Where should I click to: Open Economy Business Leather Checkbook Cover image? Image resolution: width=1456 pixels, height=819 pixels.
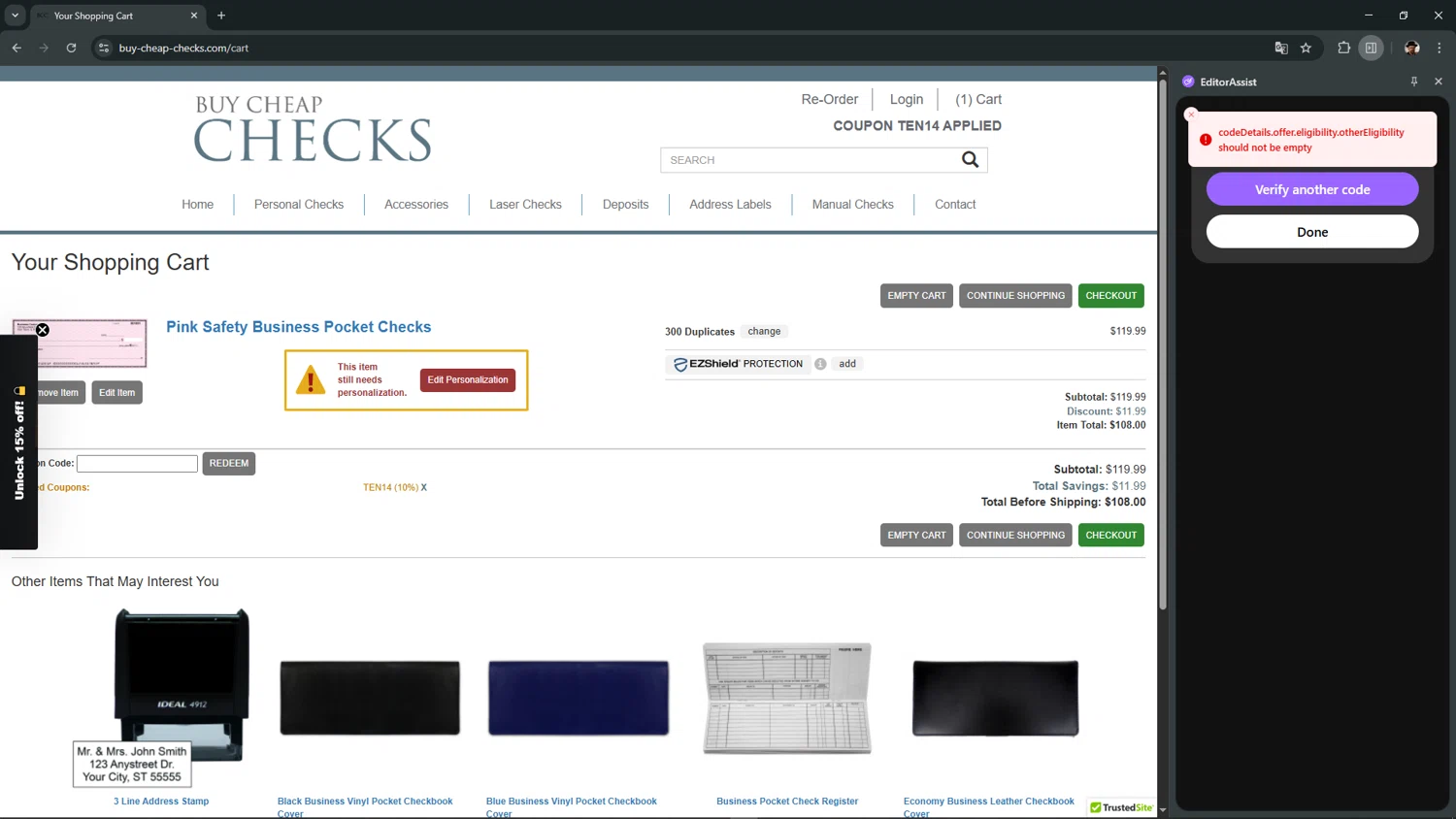(x=996, y=698)
